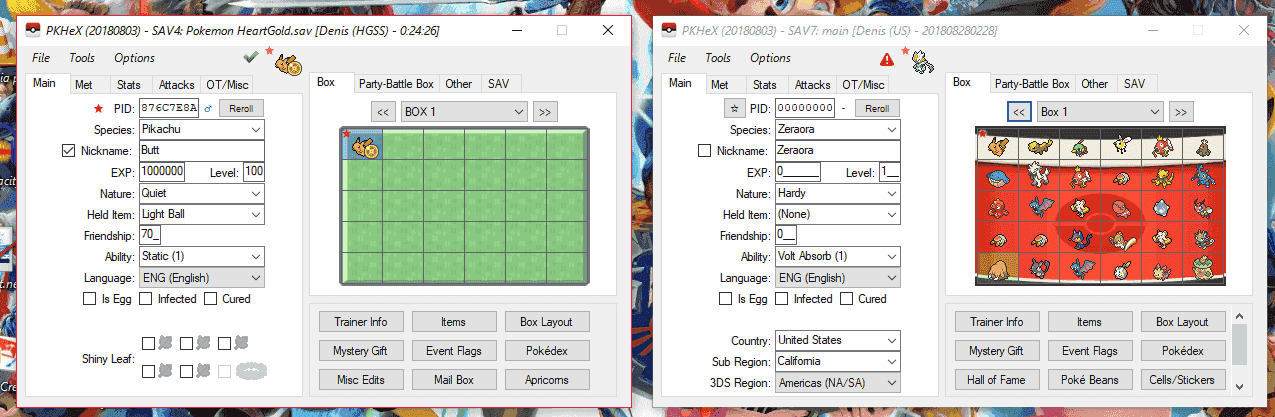Viewport: 1275px width, 417px height.
Task: Click the scrollbar down arrow in the SAV button panel
Action: (1239, 386)
